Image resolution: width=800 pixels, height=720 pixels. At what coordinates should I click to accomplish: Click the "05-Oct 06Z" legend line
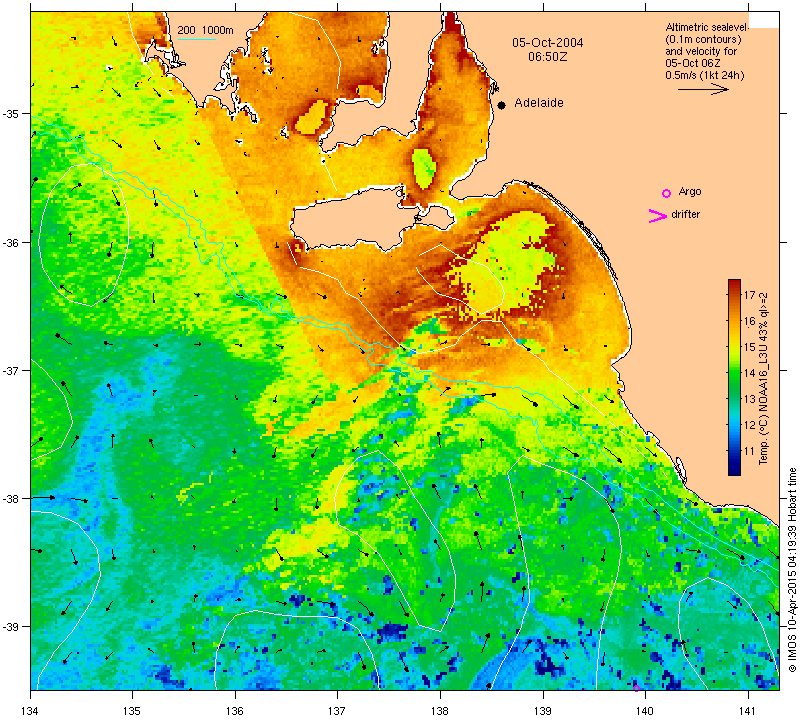pos(692,63)
